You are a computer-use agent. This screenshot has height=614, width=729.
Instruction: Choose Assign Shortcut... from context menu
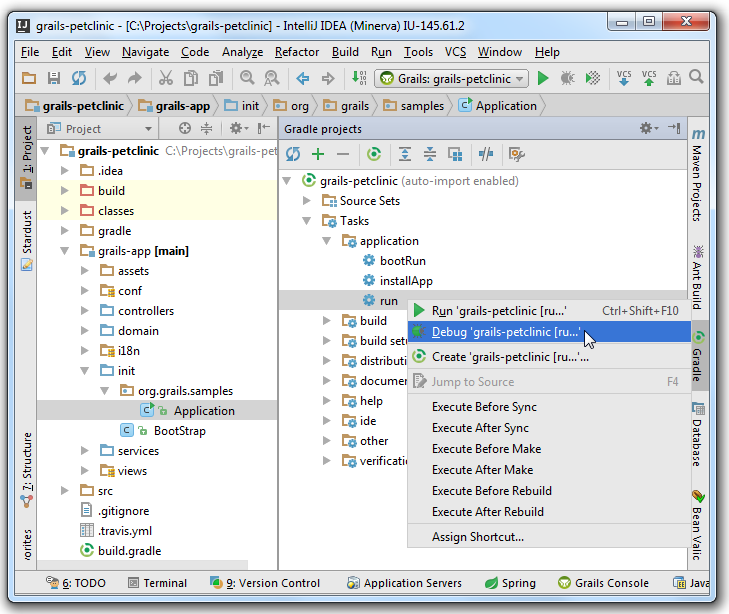(x=478, y=537)
